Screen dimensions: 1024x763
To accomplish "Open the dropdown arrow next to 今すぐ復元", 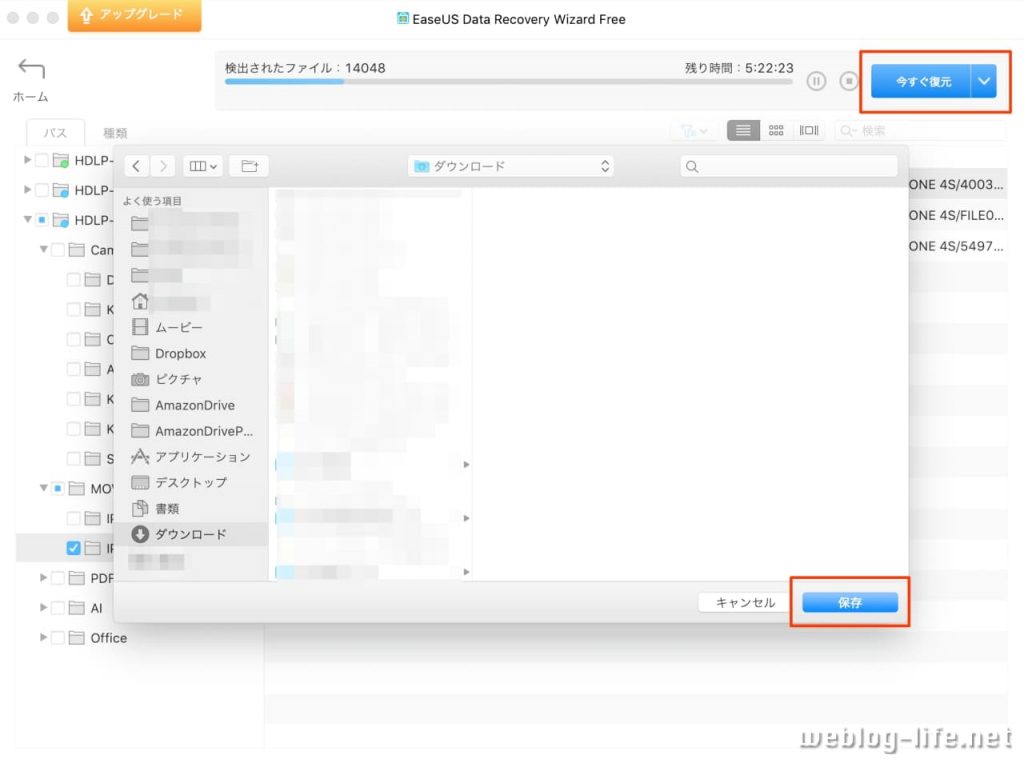I will pyautogui.click(x=984, y=82).
